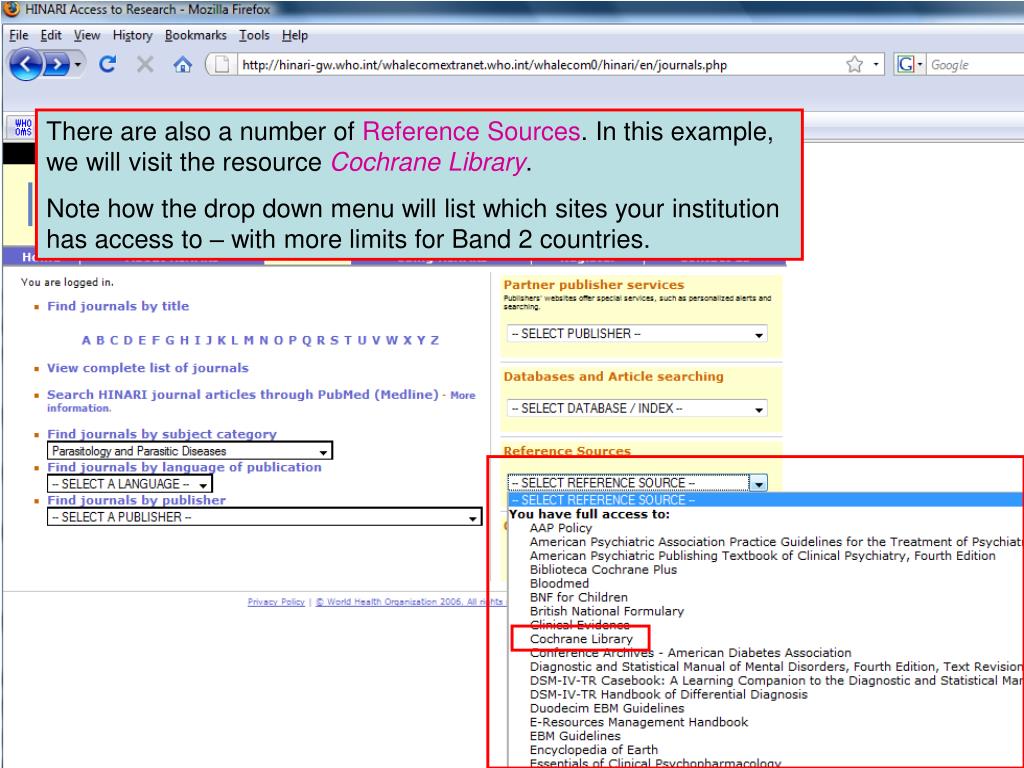Open Find journals by language of publication
Viewport: 1024px width, 768px height.
pos(184,467)
